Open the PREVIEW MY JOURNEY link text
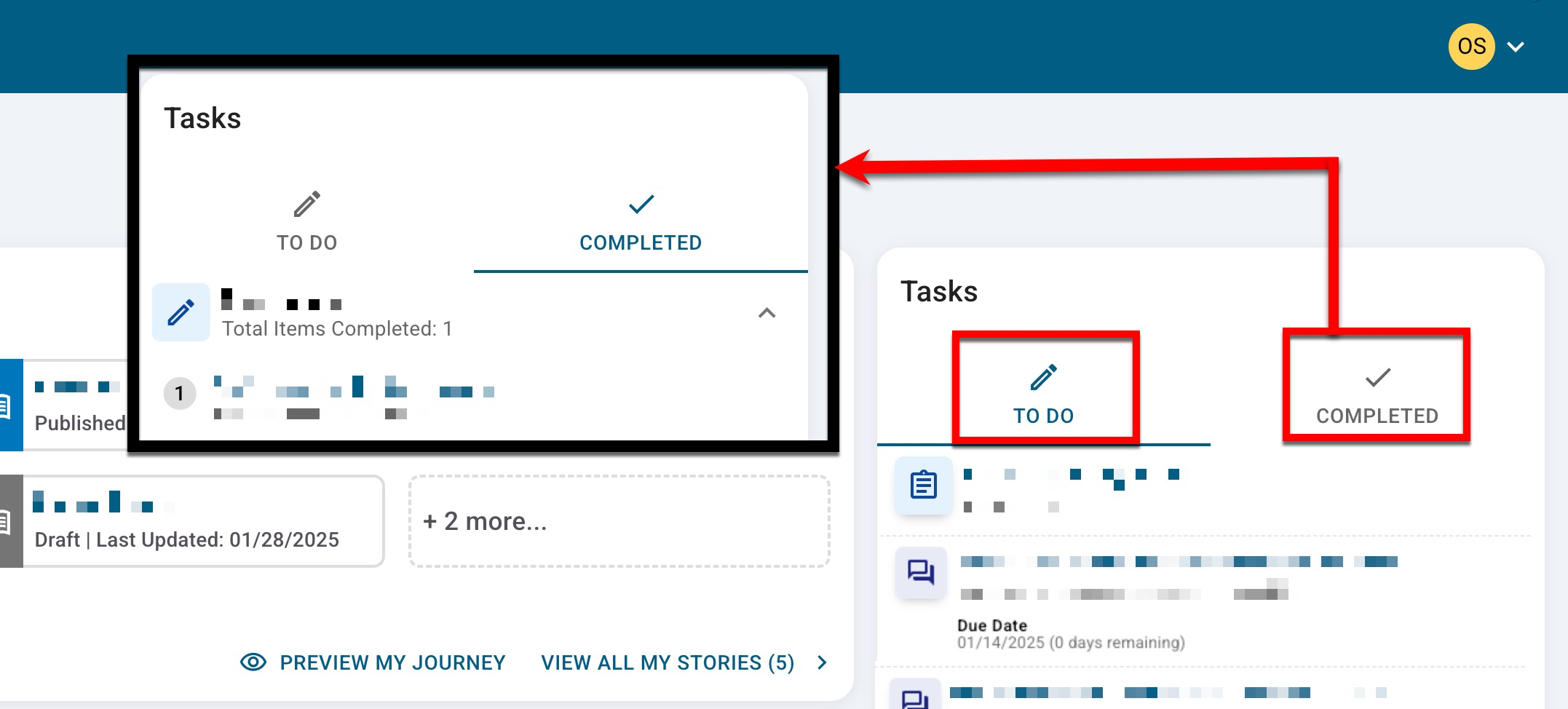This screenshot has height=709, width=1568. coord(392,662)
